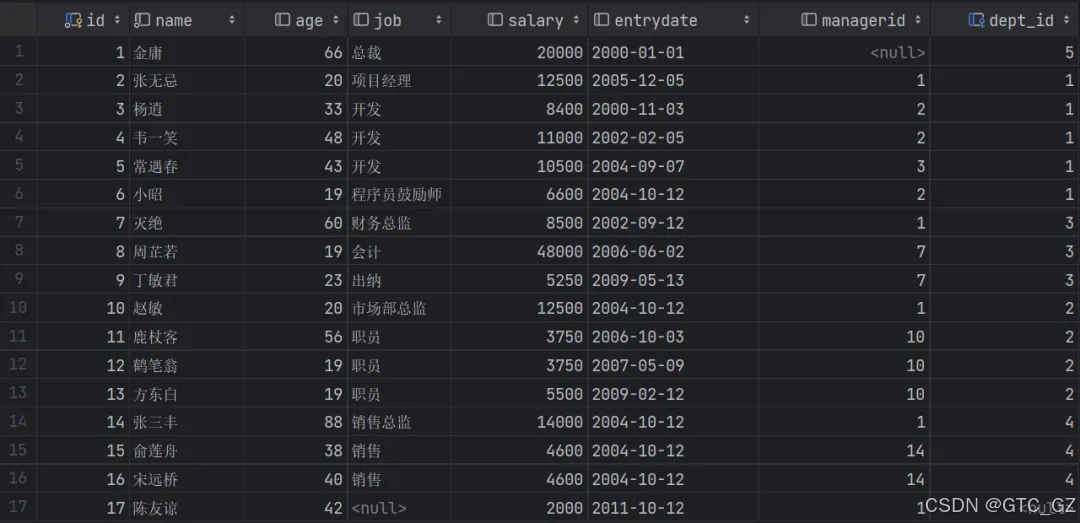Click the column icon beside salary header
This screenshot has width=1080, height=523.
[x=495, y=21]
